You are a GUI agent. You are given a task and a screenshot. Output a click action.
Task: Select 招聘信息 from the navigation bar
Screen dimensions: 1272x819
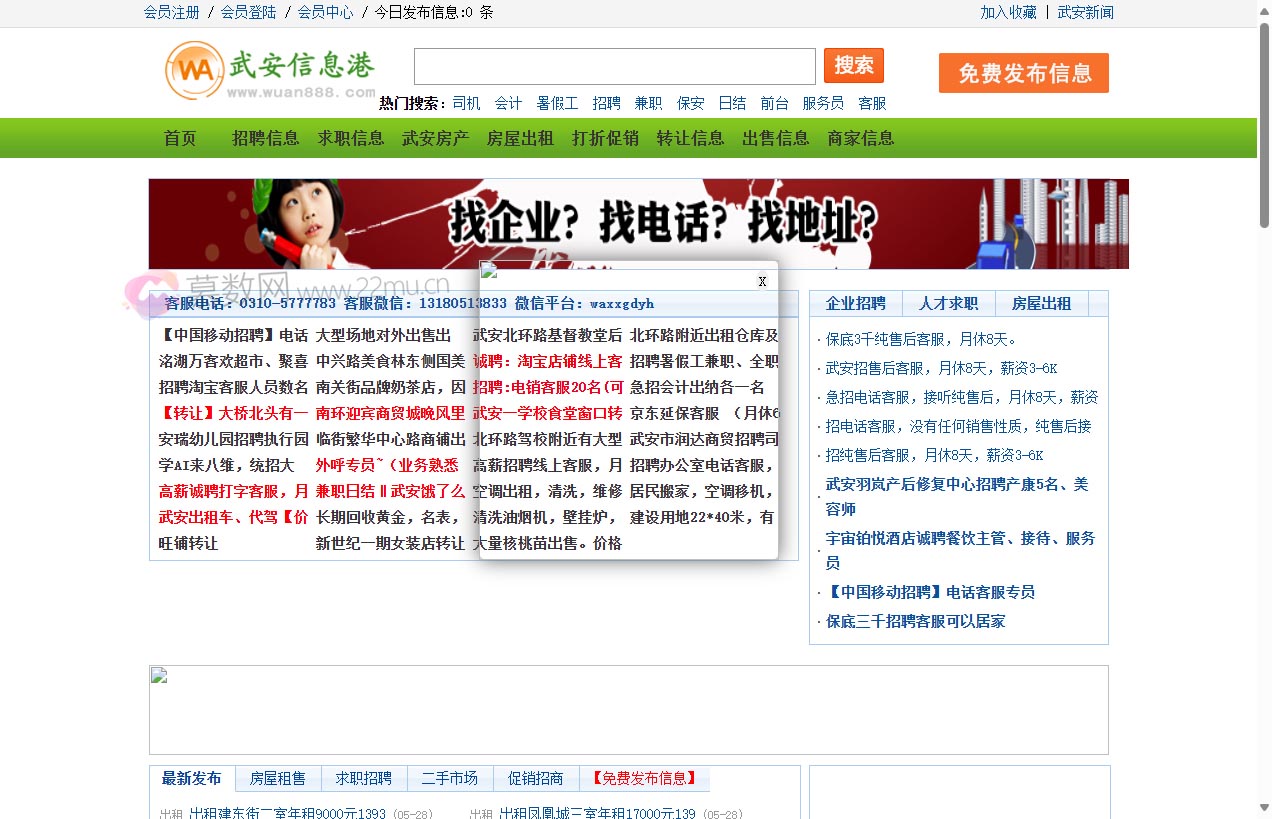tap(264, 138)
